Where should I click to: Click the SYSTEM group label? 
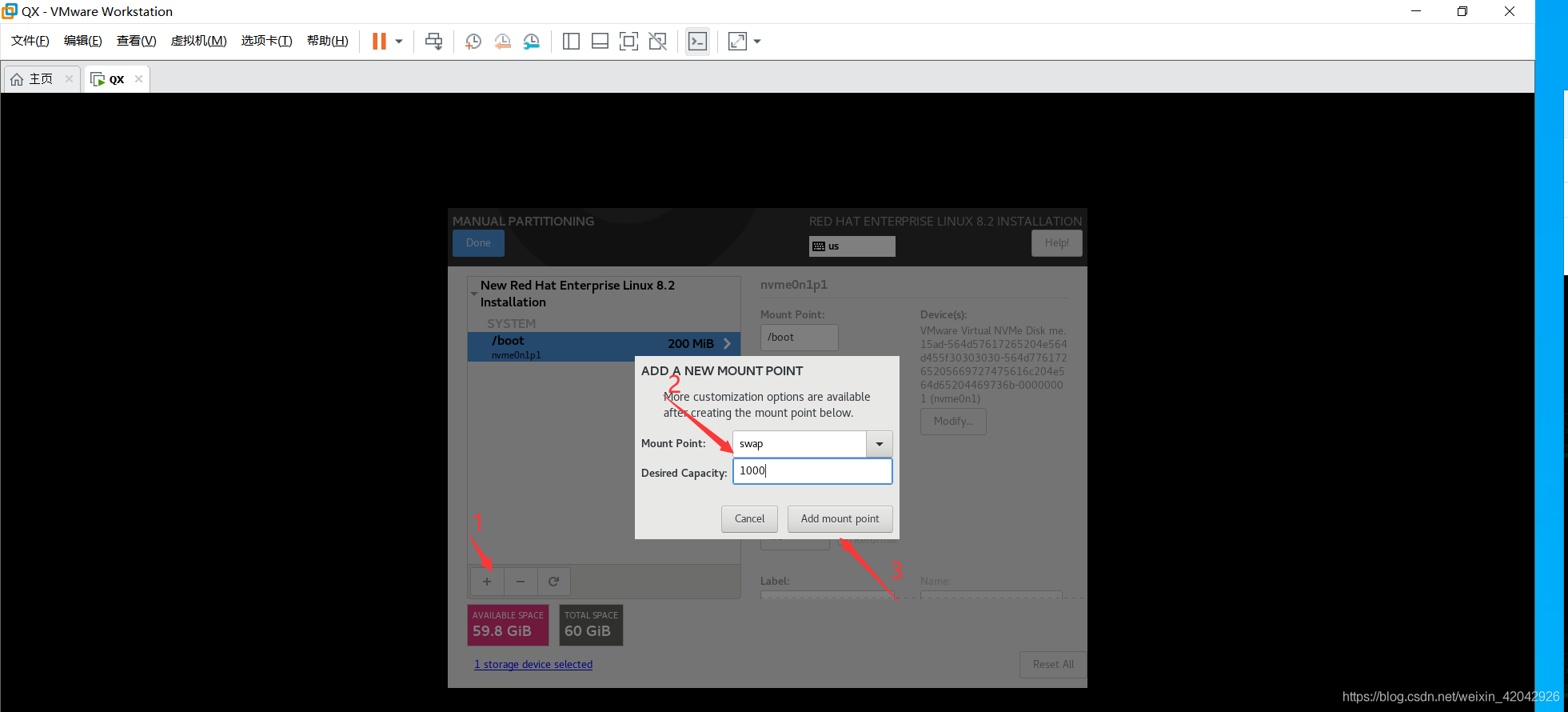point(512,324)
